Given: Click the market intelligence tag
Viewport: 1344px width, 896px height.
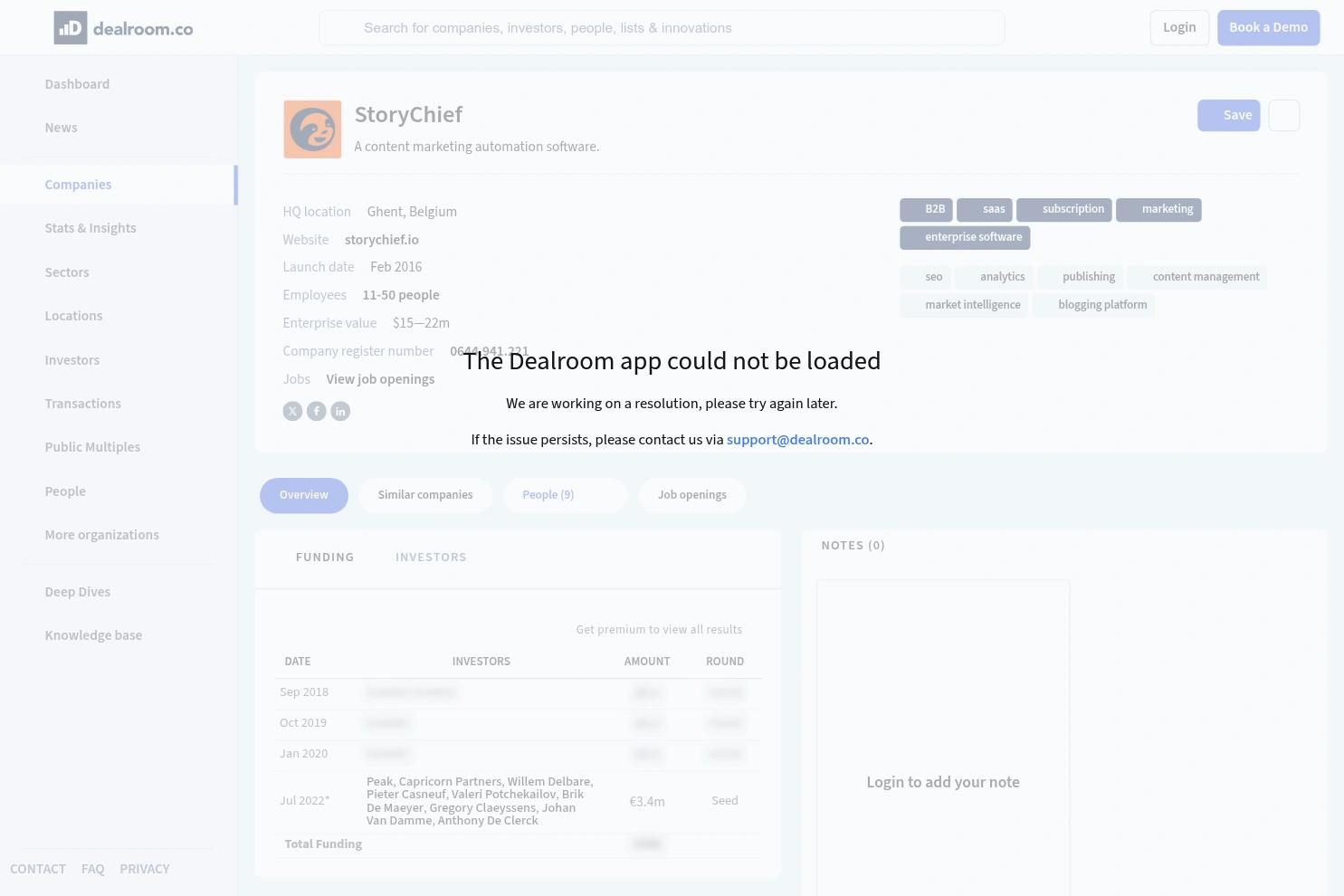Looking at the screenshot, I should [x=964, y=305].
